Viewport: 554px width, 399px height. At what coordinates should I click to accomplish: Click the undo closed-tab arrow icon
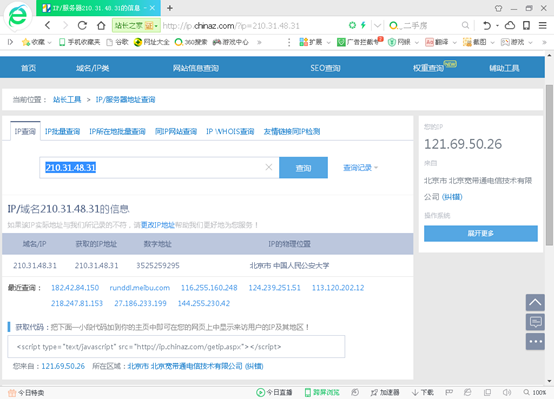[487, 25]
